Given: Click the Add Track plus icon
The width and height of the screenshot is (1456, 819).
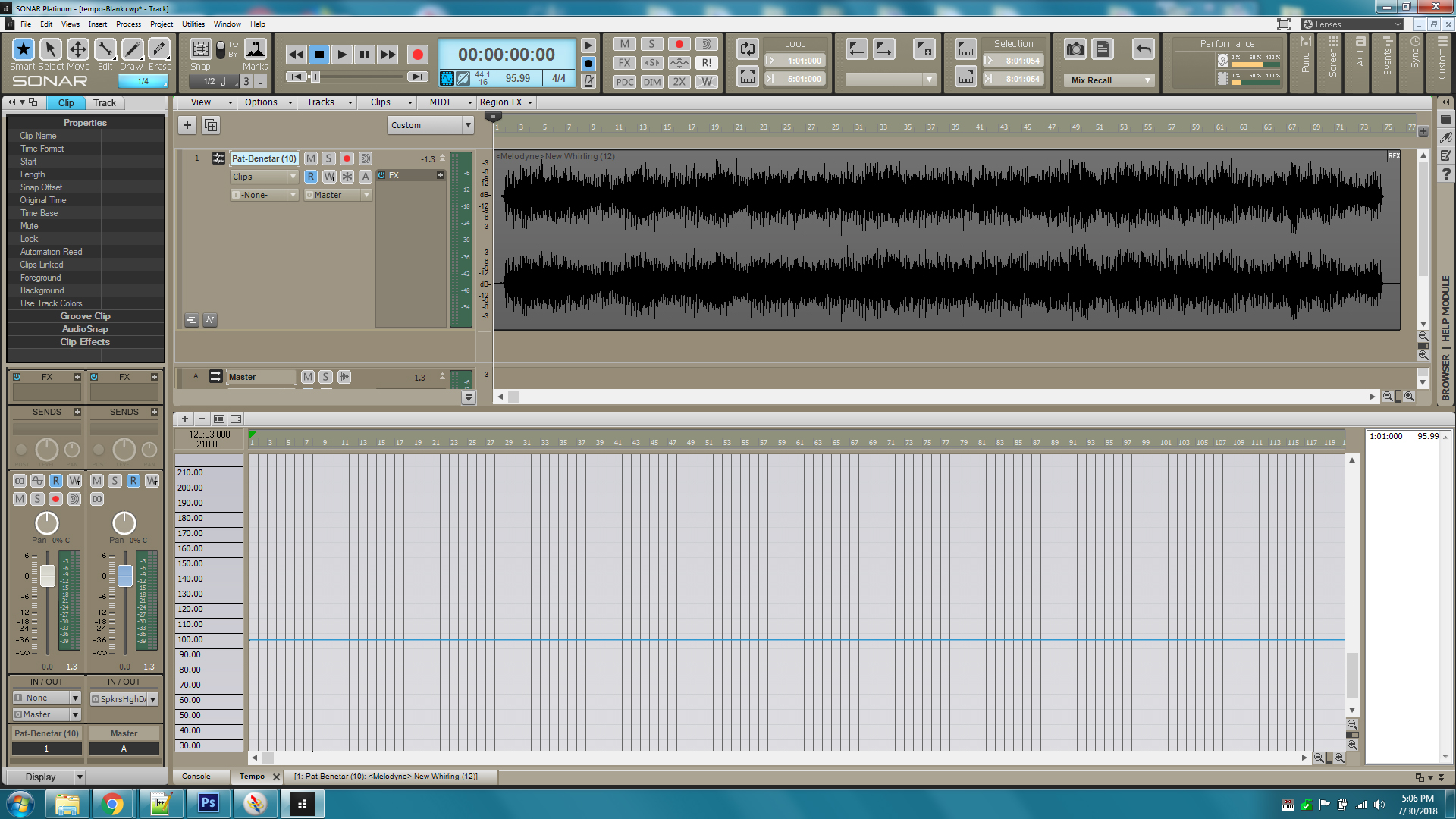Looking at the screenshot, I should click(x=187, y=125).
